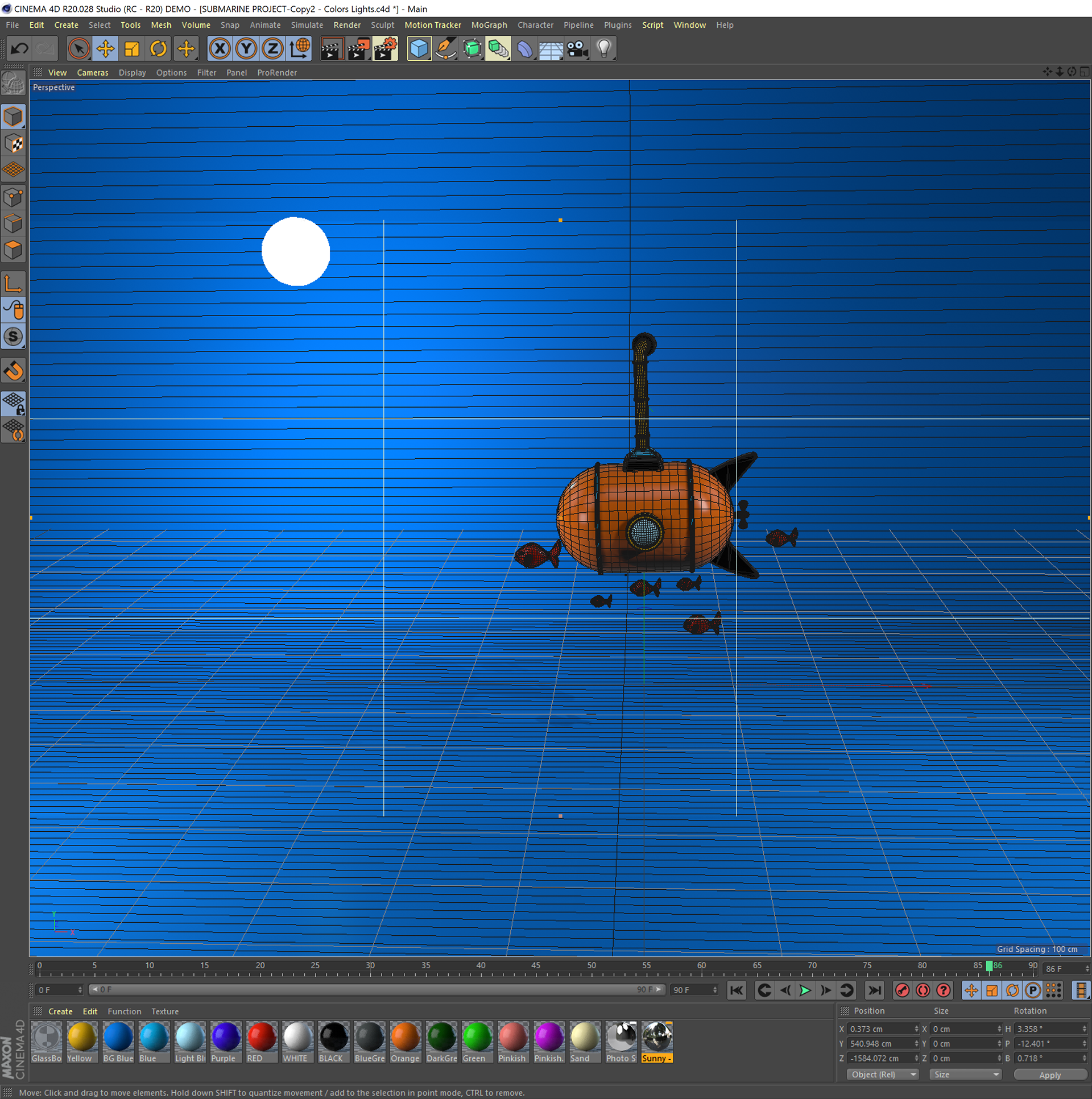Add a Cube primitive object
Screen dimensions: 1092x1099
click(x=419, y=49)
